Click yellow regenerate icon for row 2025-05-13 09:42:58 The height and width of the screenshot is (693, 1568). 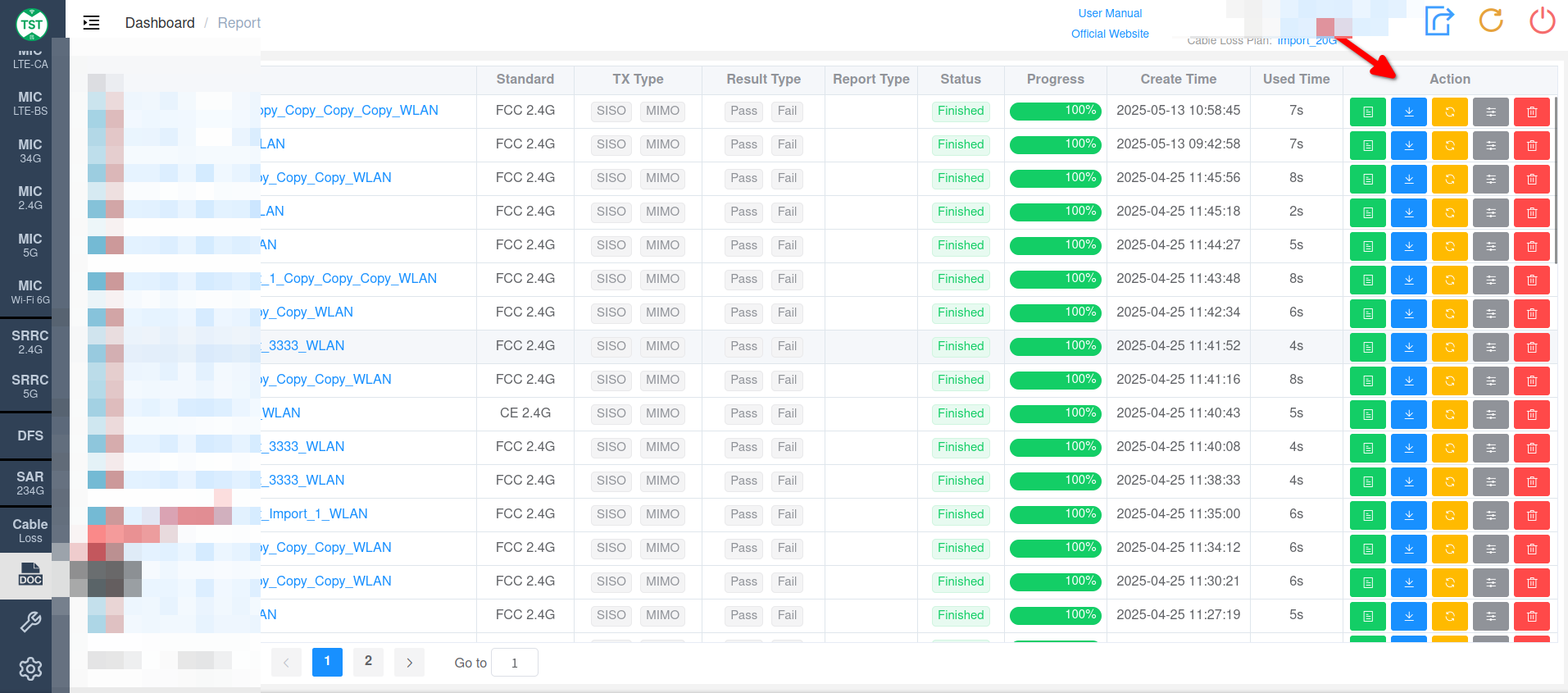1449,145
